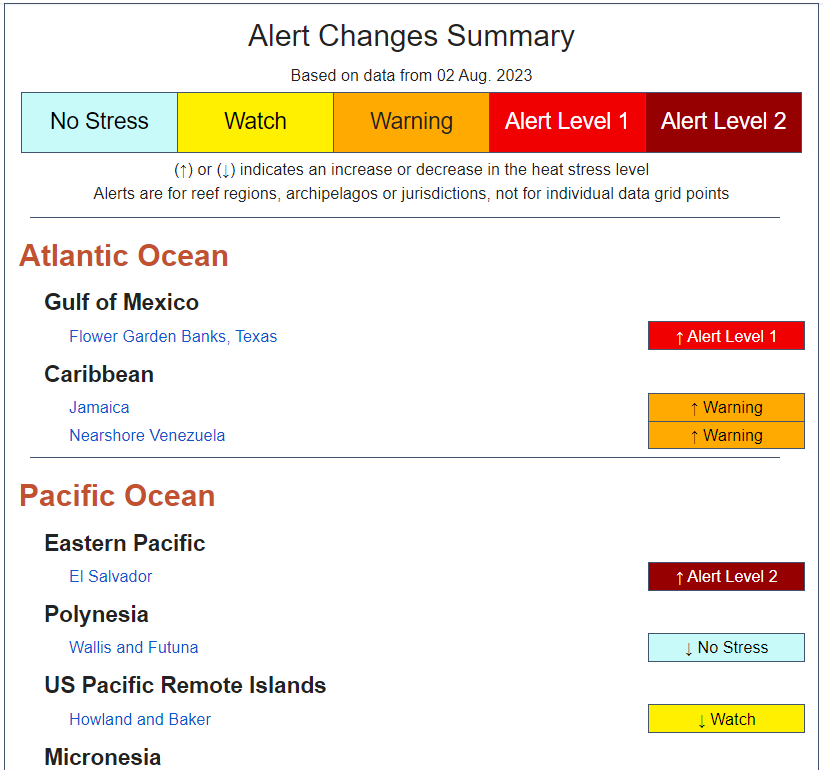Viewport: 823px width, 770px height.
Task: Click Flower Garden Banks Alert Level 1 badge
Action: coord(726,335)
